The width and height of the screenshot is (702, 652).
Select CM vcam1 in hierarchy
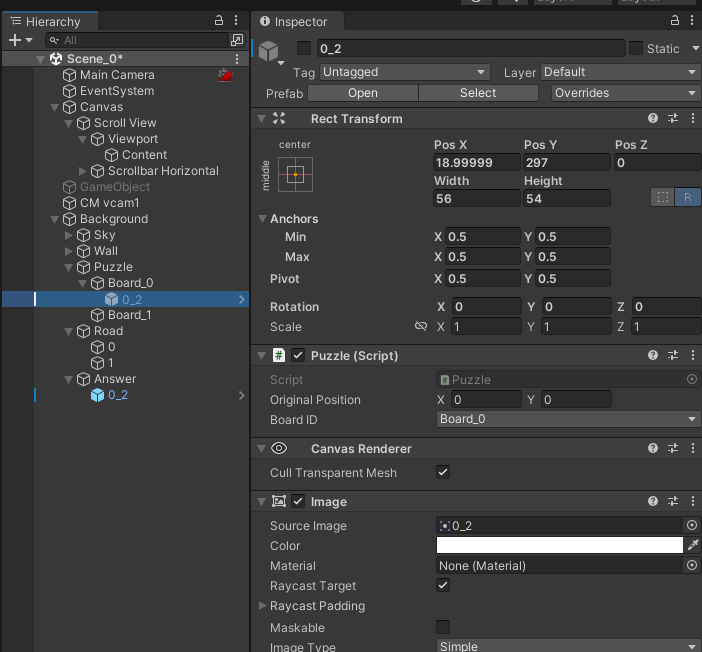coord(109,203)
